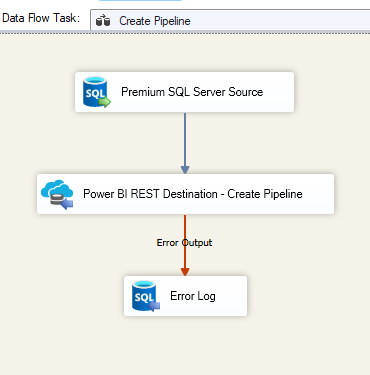Open the Data Flow Task dropdown showing Create Pipeline
Viewport: 370px width, 375px height.
point(230,20)
